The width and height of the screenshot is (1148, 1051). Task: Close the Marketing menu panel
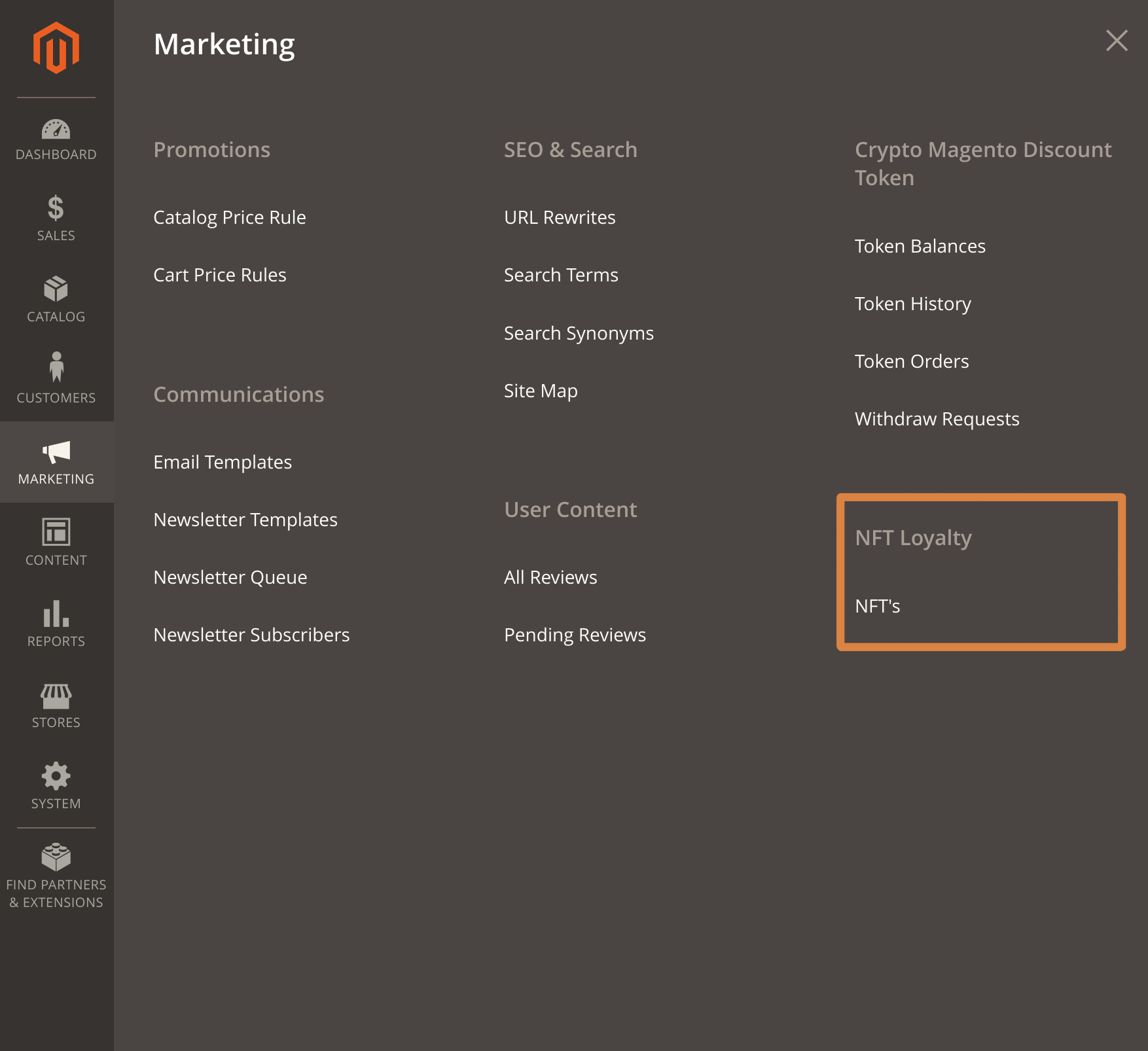1117,41
